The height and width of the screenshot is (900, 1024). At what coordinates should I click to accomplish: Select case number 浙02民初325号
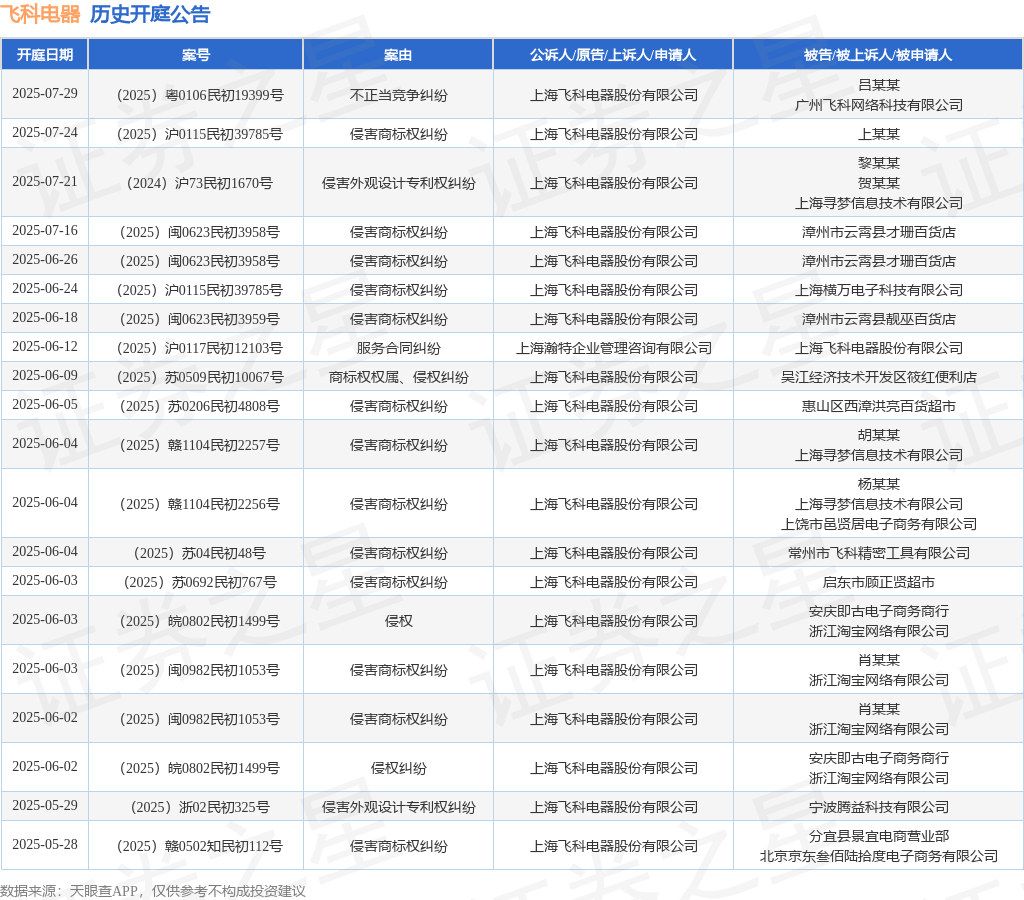click(200, 807)
